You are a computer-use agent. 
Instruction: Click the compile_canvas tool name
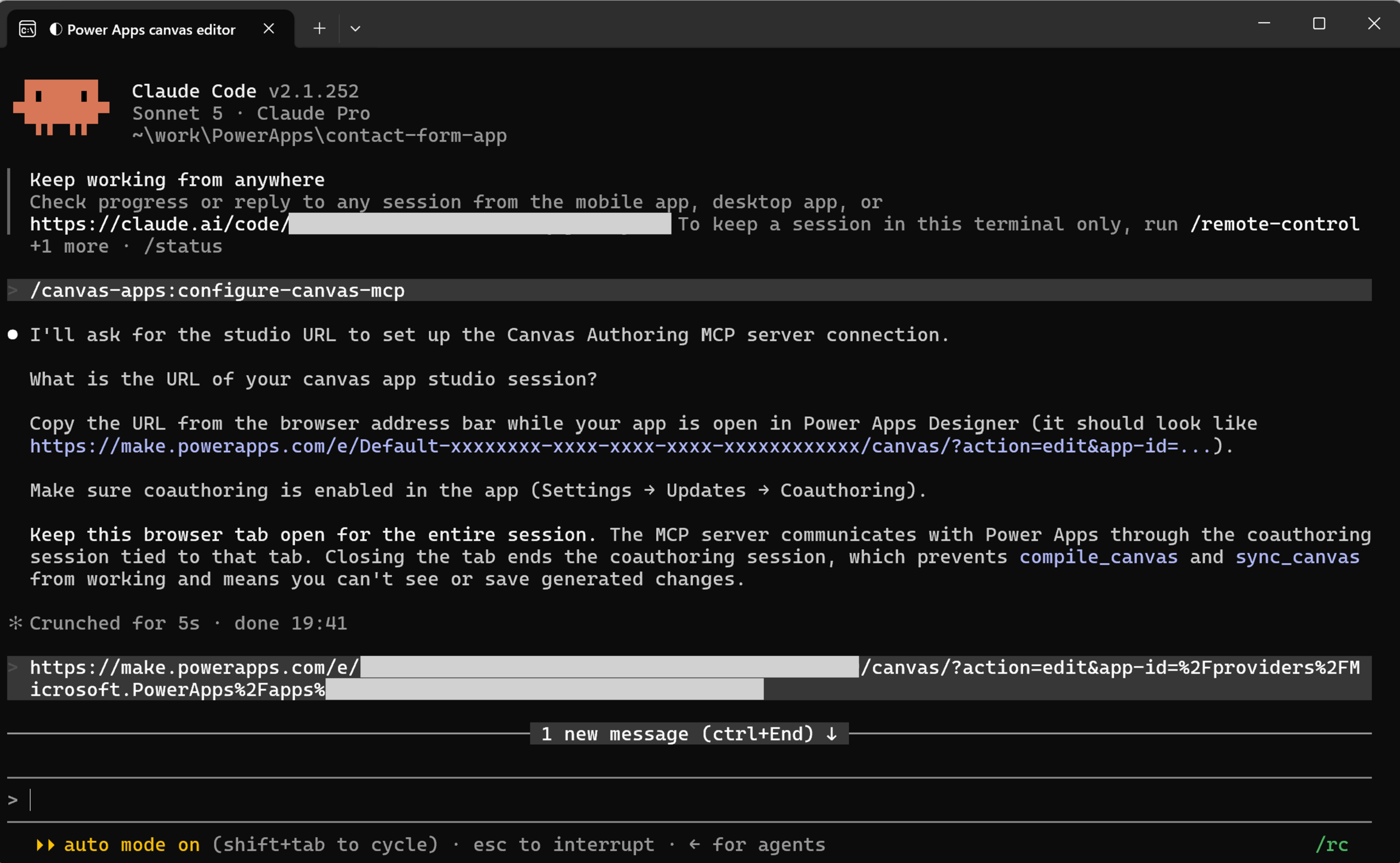click(1099, 557)
